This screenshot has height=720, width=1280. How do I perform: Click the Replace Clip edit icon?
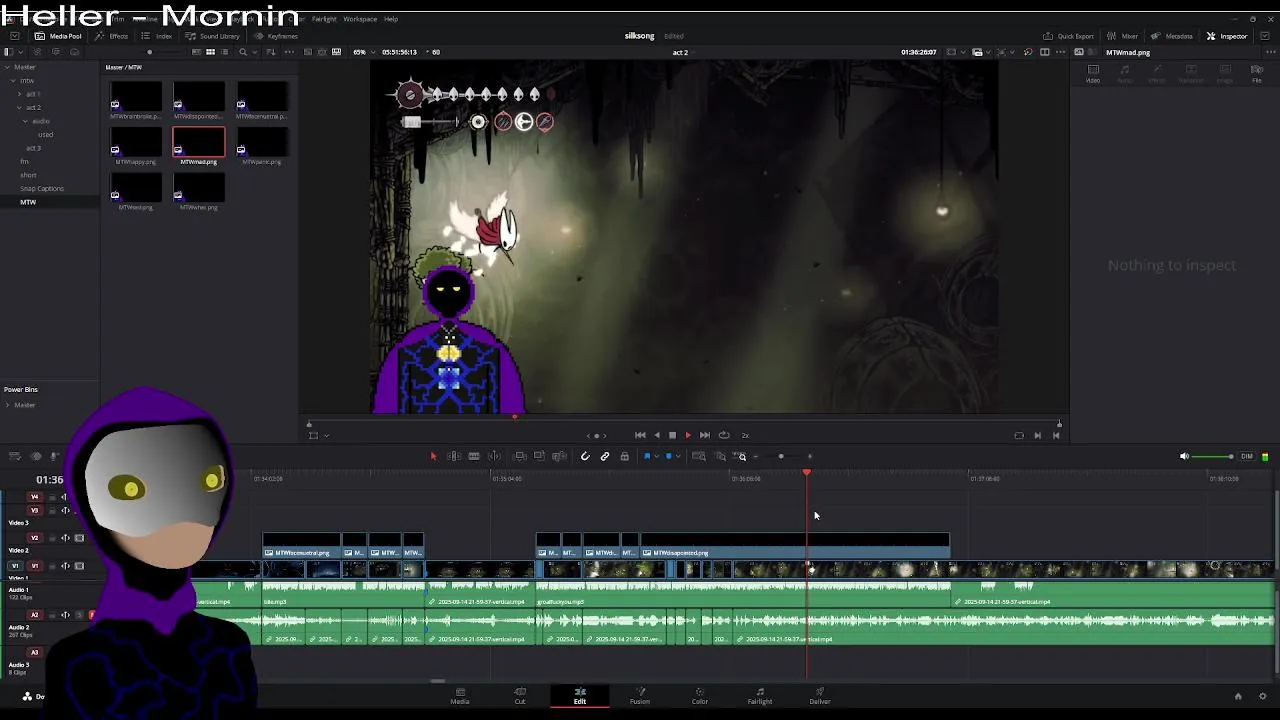559,456
